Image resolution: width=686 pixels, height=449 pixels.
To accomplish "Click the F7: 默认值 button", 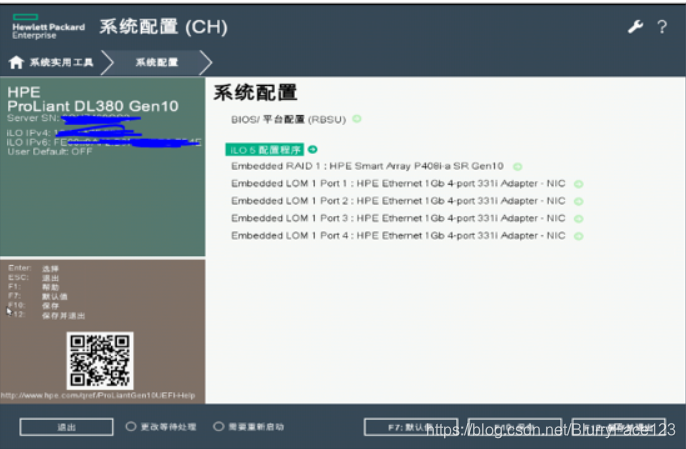I will point(411,427).
